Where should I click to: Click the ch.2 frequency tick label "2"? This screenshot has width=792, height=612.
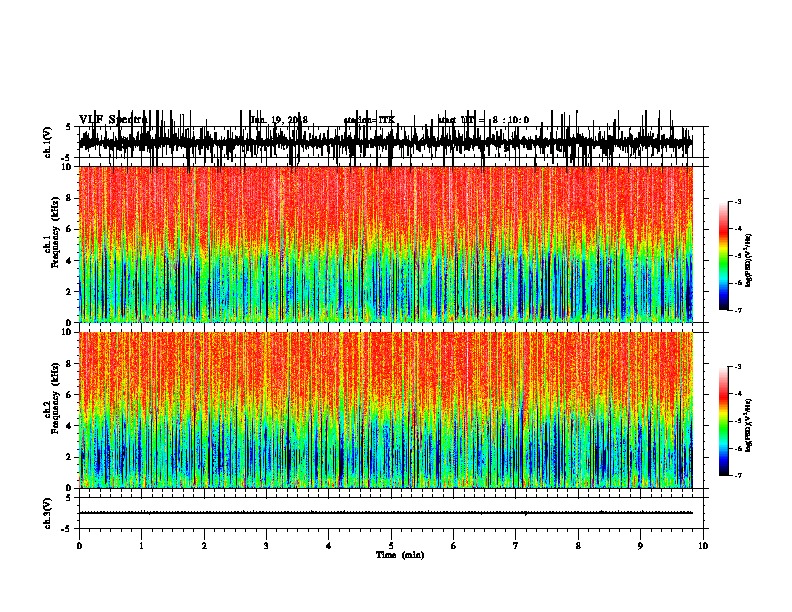[70, 457]
